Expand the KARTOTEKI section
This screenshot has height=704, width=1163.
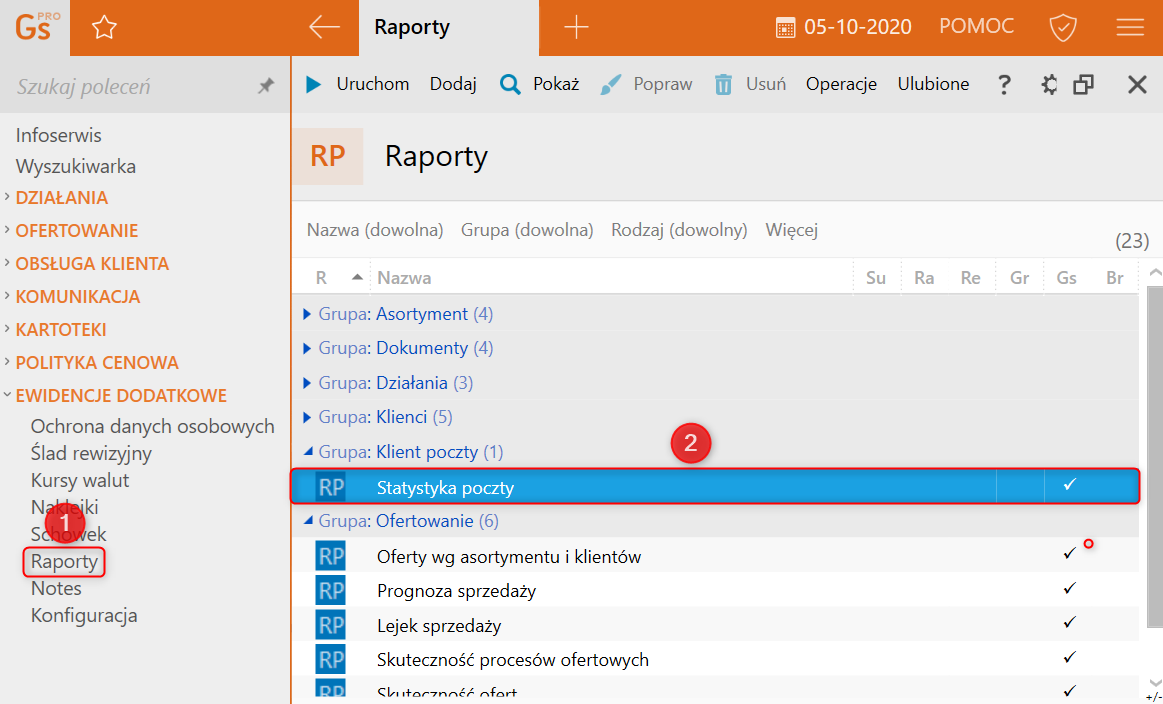point(7,329)
